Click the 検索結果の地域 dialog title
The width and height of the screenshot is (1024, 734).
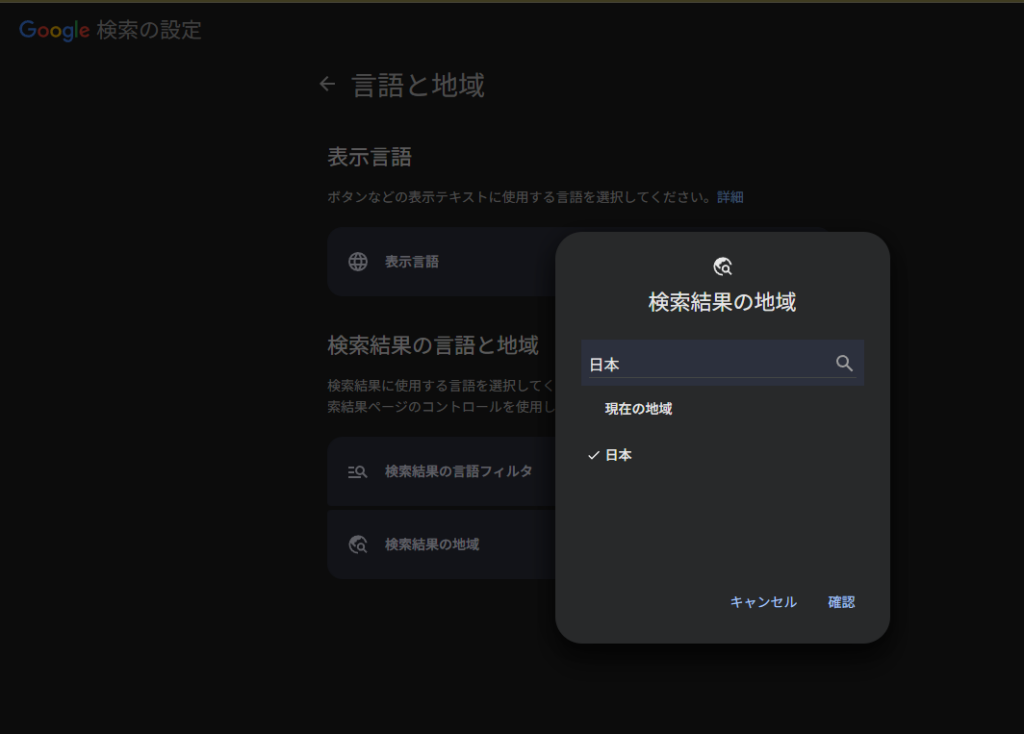pos(722,302)
